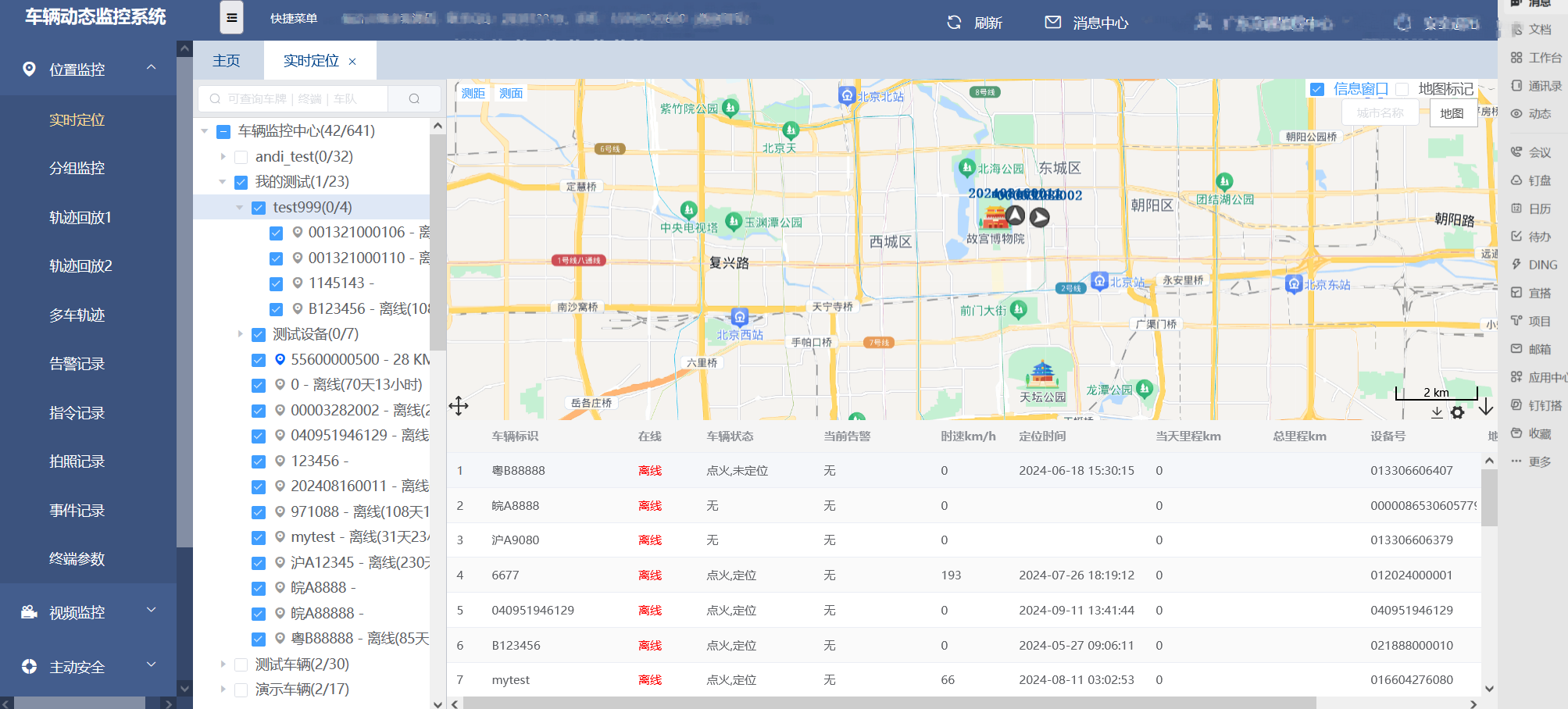
Task: Select the map pan crosshair icon
Action: [x=459, y=405]
